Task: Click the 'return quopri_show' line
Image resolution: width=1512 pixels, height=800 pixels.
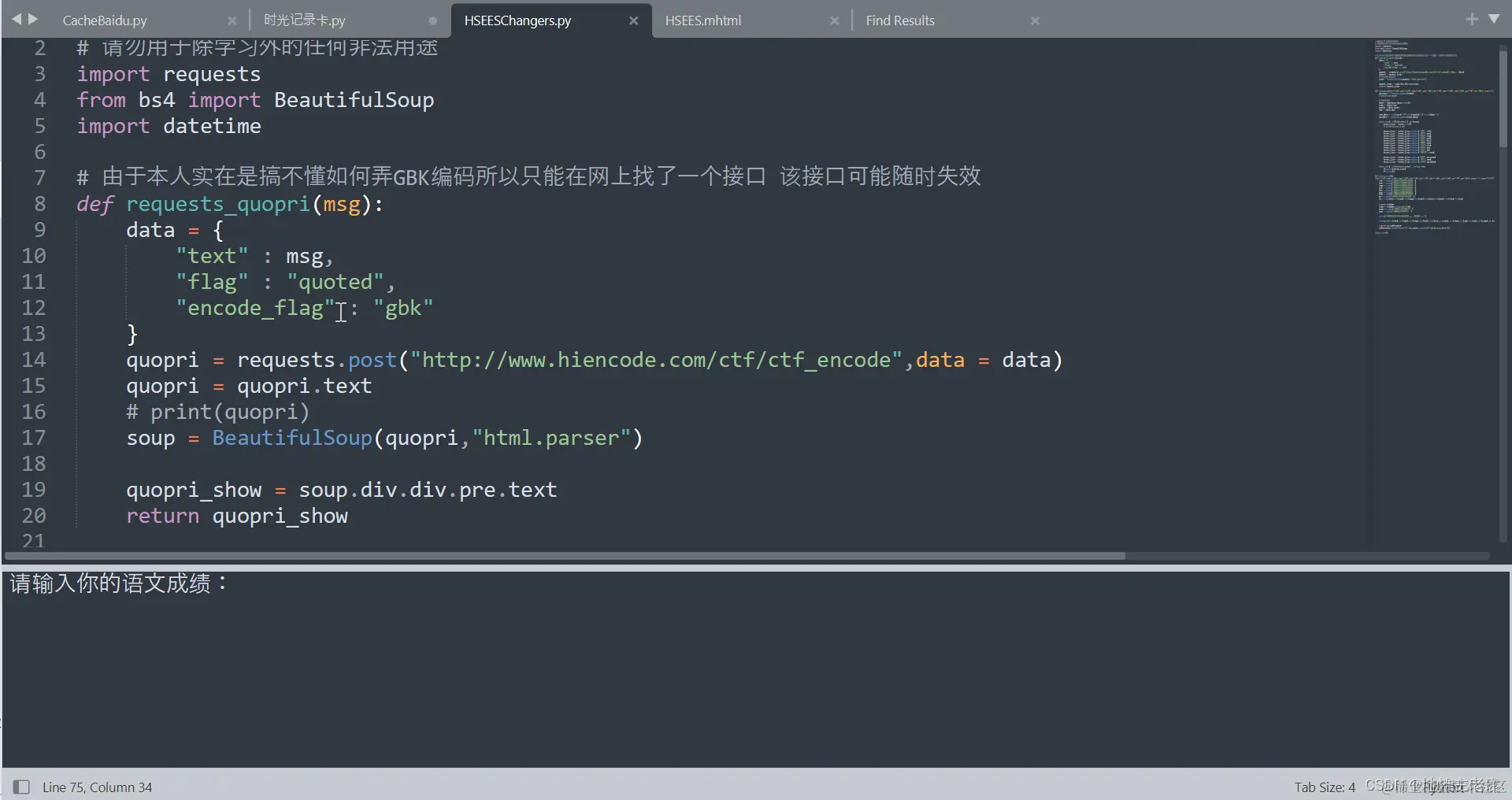Action: (237, 516)
